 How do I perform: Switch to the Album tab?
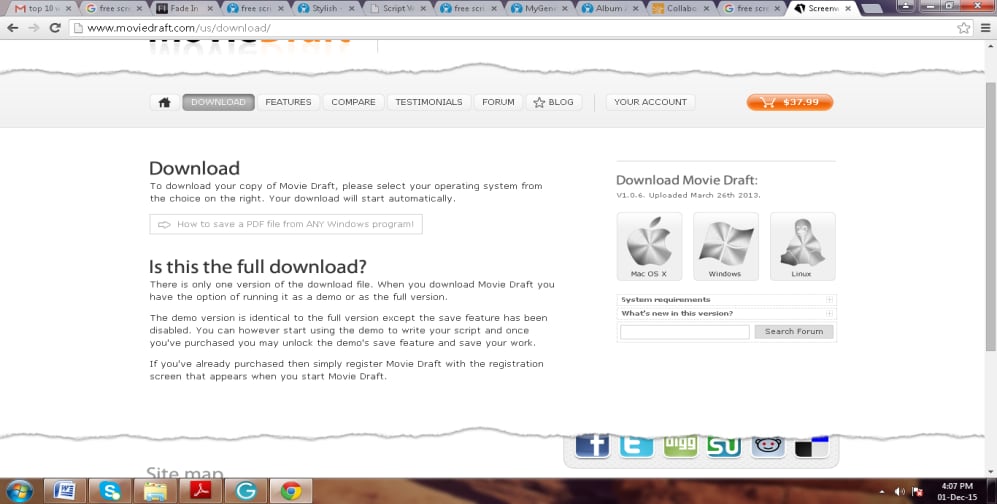608,8
